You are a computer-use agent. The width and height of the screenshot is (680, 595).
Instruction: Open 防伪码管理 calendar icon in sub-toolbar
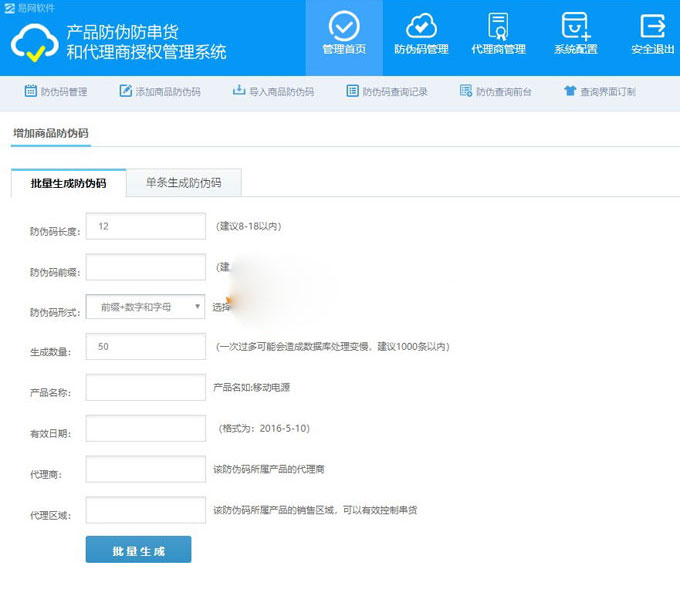[x=31, y=91]
